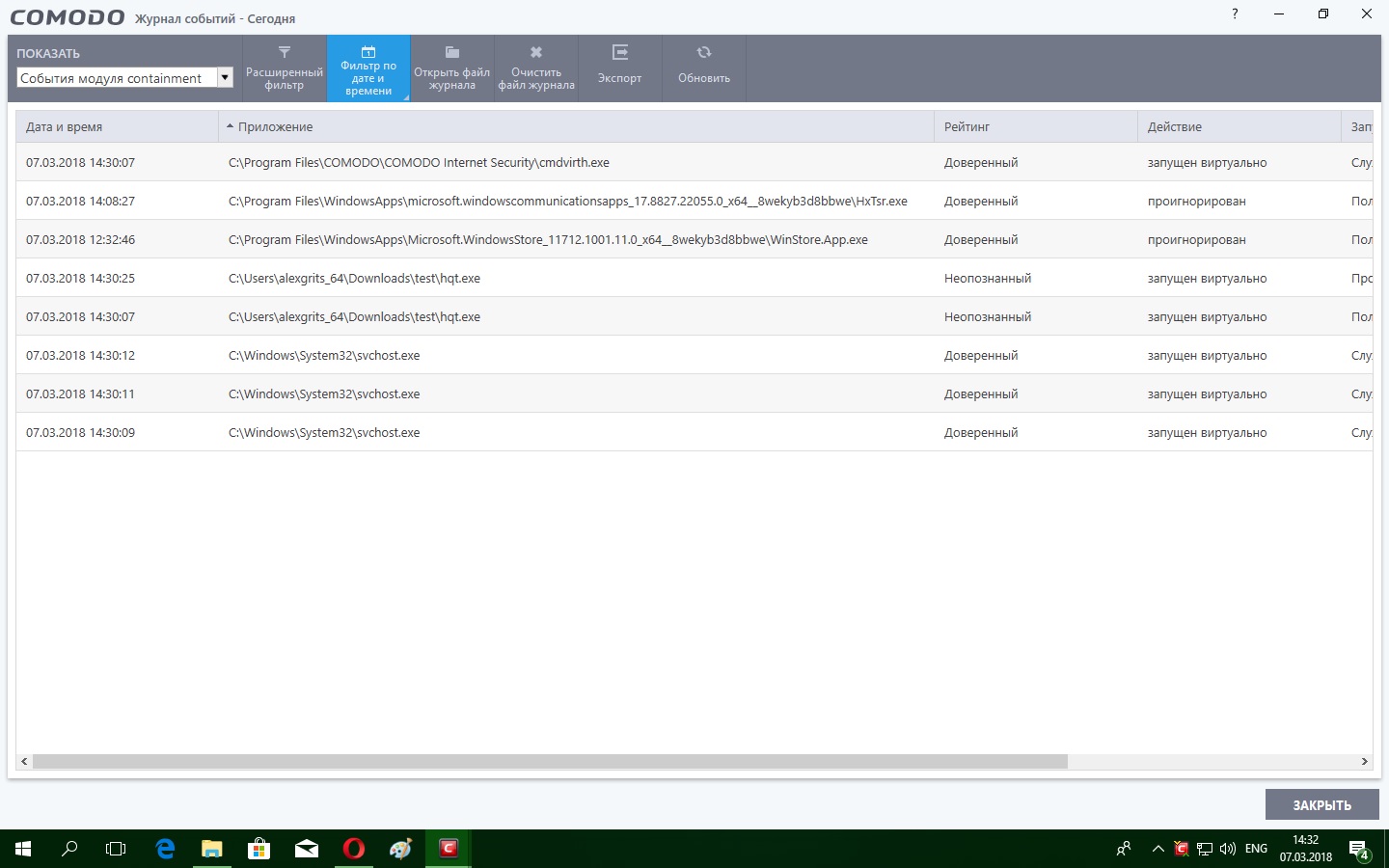1389x868 pixels.
Task: Click the scrollbar right arrow
Action: 1364,761
